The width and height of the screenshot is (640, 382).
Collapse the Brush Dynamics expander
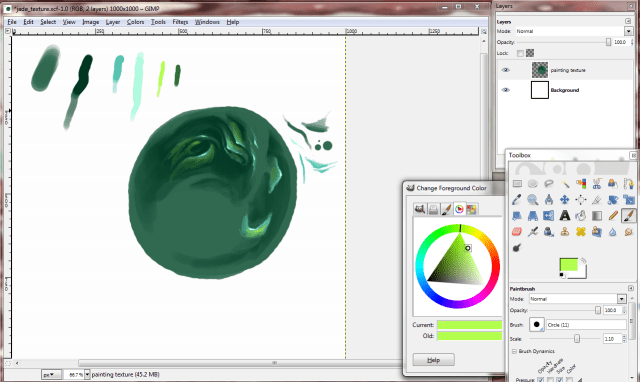tap(514, 351)
